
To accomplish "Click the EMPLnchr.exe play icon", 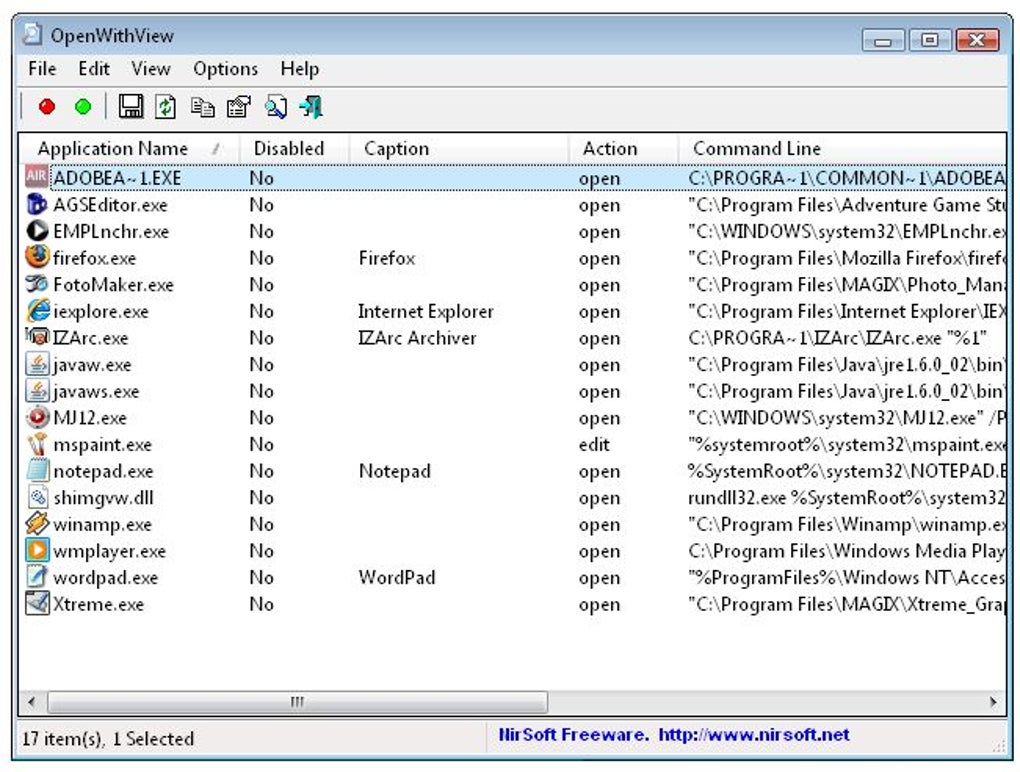I will (x=37, y=231).
